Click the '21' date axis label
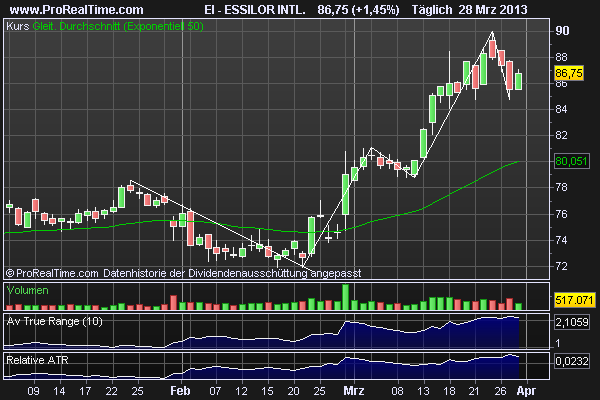 [x=474, y=391]
